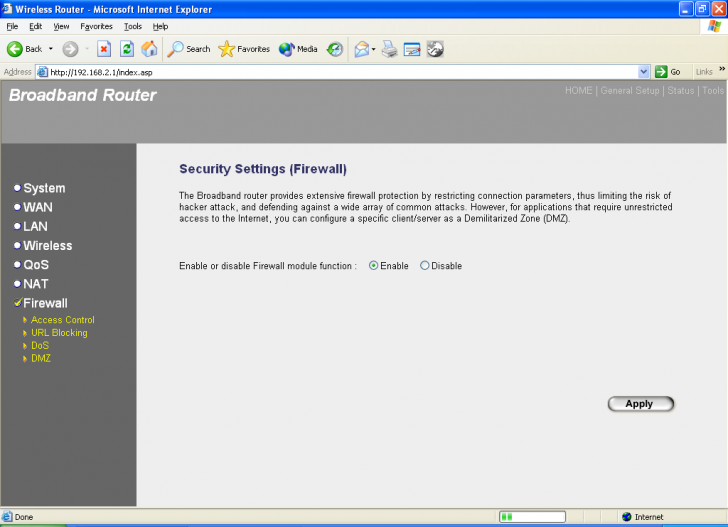The image size is (728, 527).
Task: Click the Broadband Router title banner
Action: 83,95
